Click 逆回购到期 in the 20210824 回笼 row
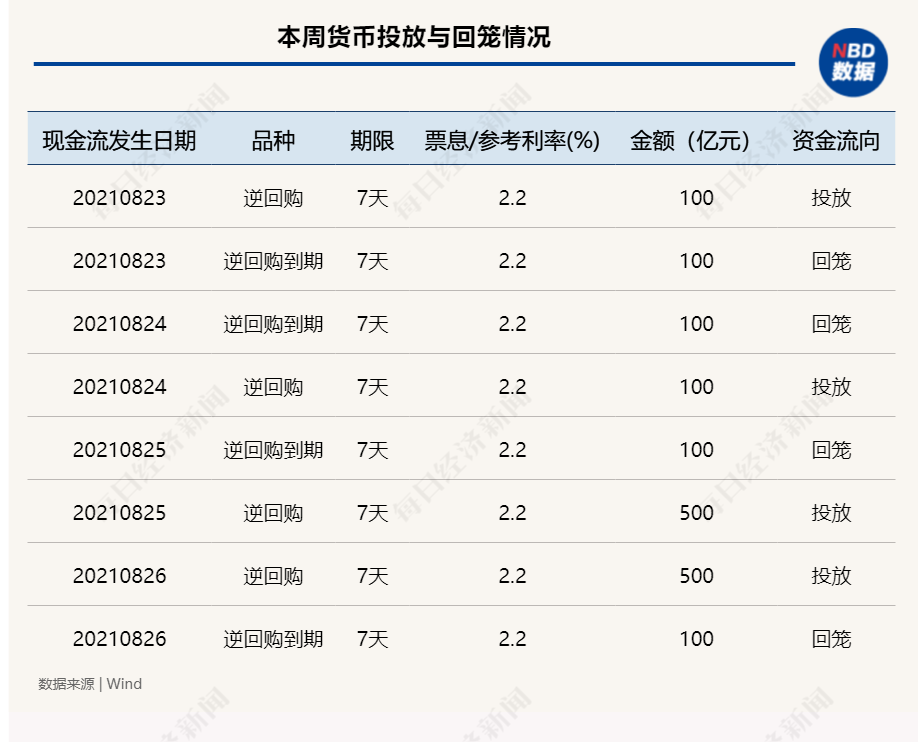 (273, 324)
